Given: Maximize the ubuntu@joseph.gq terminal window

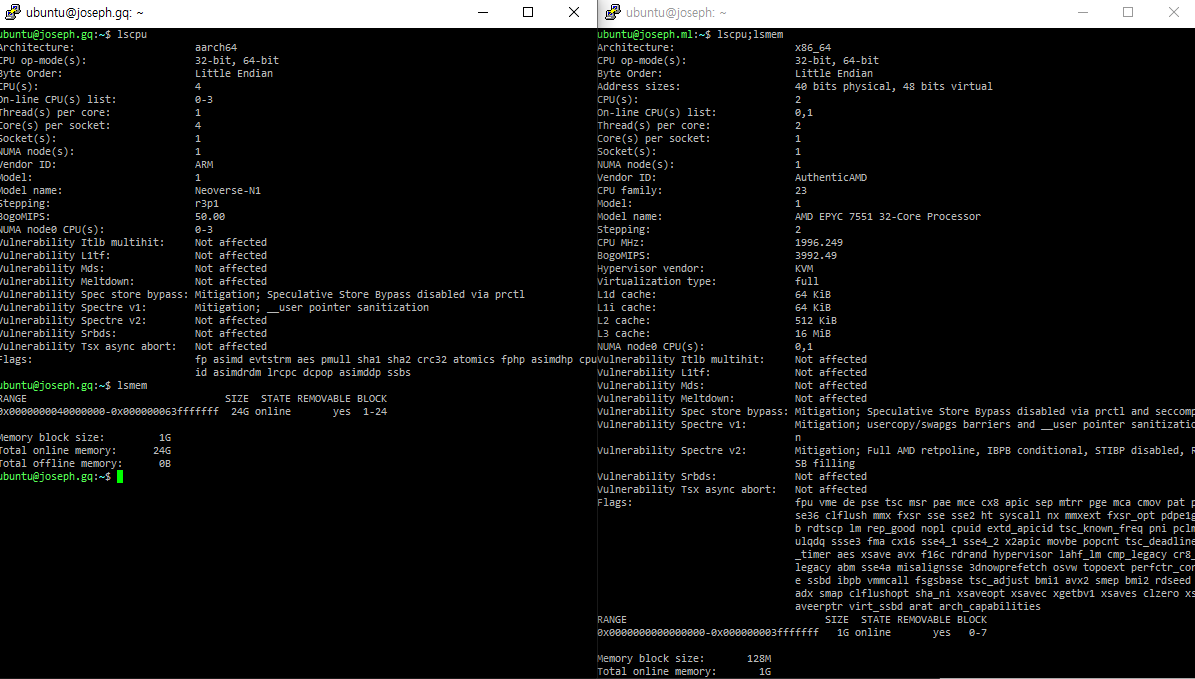Looking at the screenshot, I should coord(527,12).
